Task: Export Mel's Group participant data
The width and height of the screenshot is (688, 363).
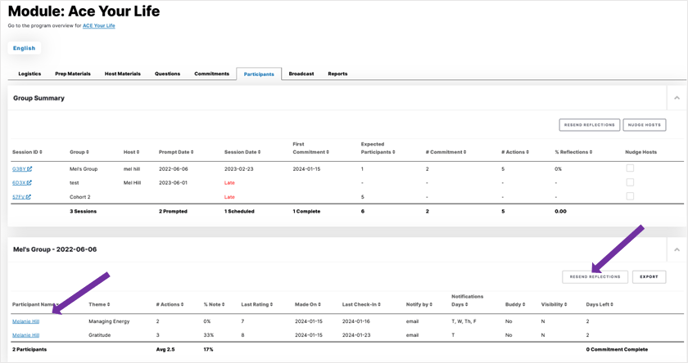Action: (x=649, y=277)
